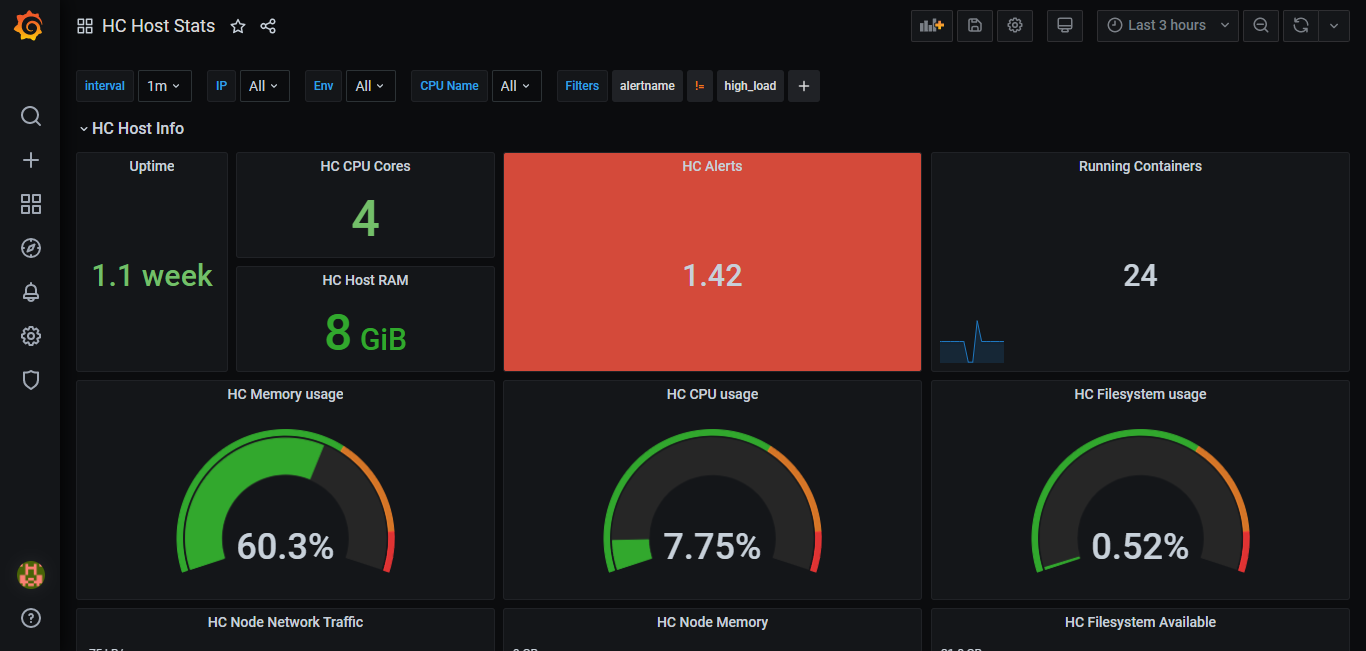Viewport: 1366px width, 651px height.
Task: Open the HC Memory usage panel title menu
Action: [285, 395]
